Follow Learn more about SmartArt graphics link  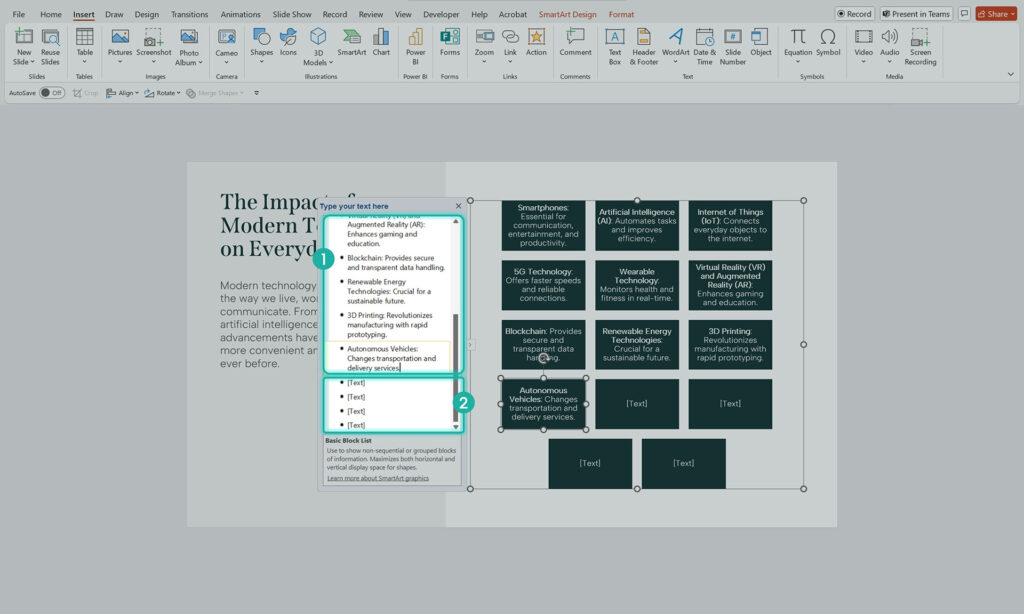(377, 478)
